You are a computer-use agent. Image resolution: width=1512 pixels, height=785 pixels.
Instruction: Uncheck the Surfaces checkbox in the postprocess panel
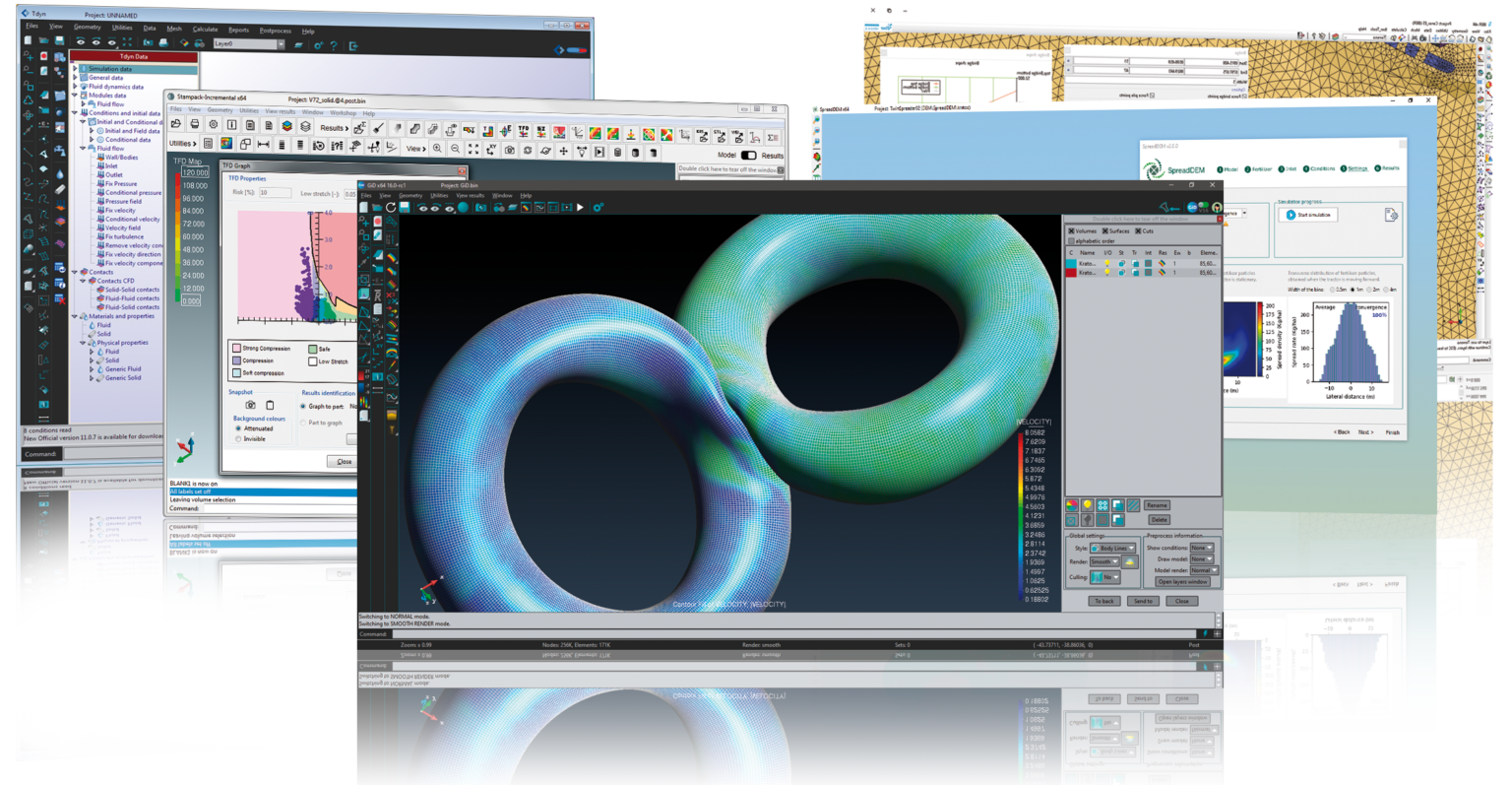pos(1105,231)
